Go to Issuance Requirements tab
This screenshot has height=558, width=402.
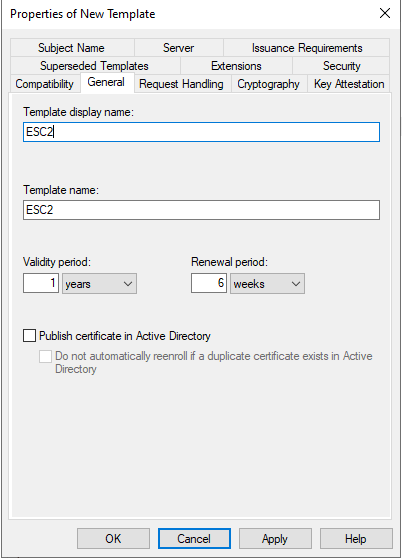coord(306,48)
